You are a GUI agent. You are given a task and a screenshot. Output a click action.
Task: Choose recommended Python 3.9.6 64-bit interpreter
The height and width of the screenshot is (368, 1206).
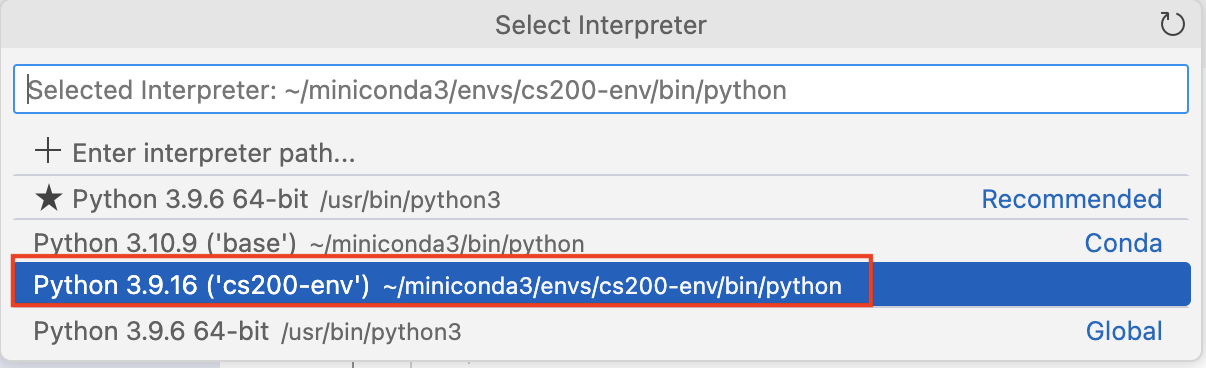601,199
